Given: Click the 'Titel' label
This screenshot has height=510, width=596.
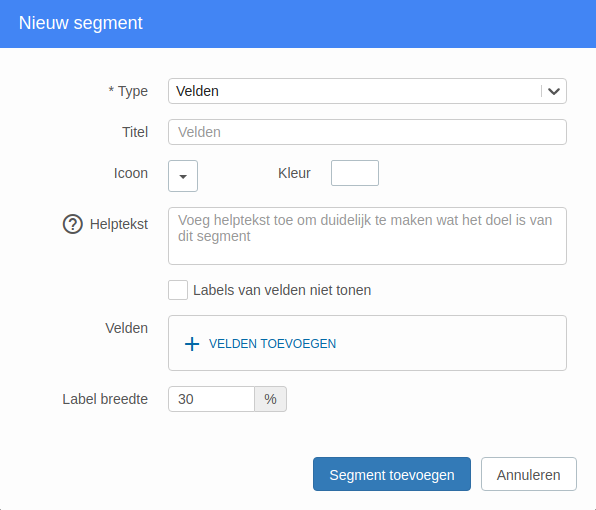Looking at the screenshot, I should tap(135, 132).
